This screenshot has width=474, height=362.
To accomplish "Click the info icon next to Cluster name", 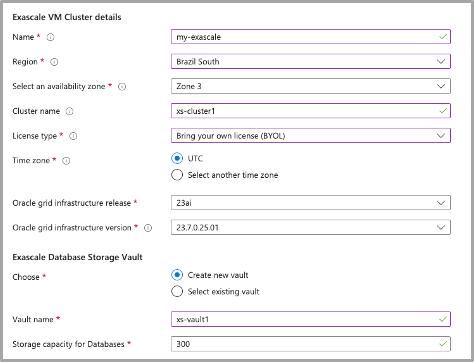I will (69, 111).
